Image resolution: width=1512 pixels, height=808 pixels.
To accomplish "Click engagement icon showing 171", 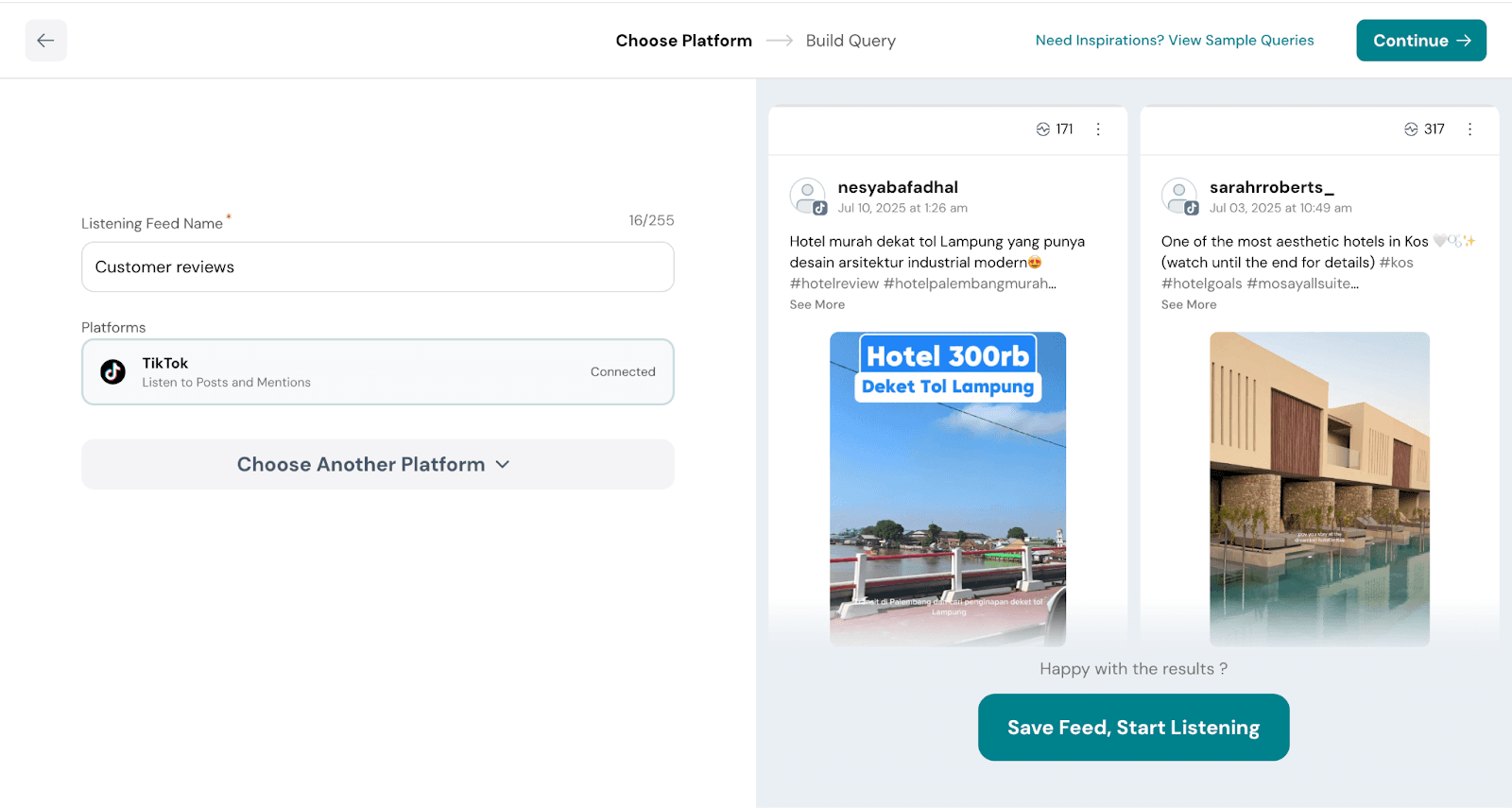I will [1043, 129].
